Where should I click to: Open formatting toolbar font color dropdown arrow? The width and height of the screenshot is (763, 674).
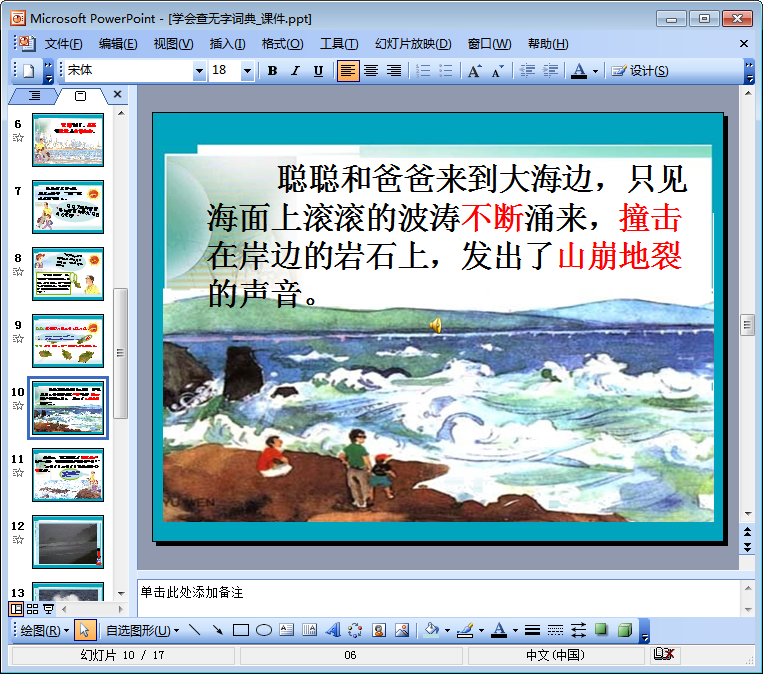596,72
